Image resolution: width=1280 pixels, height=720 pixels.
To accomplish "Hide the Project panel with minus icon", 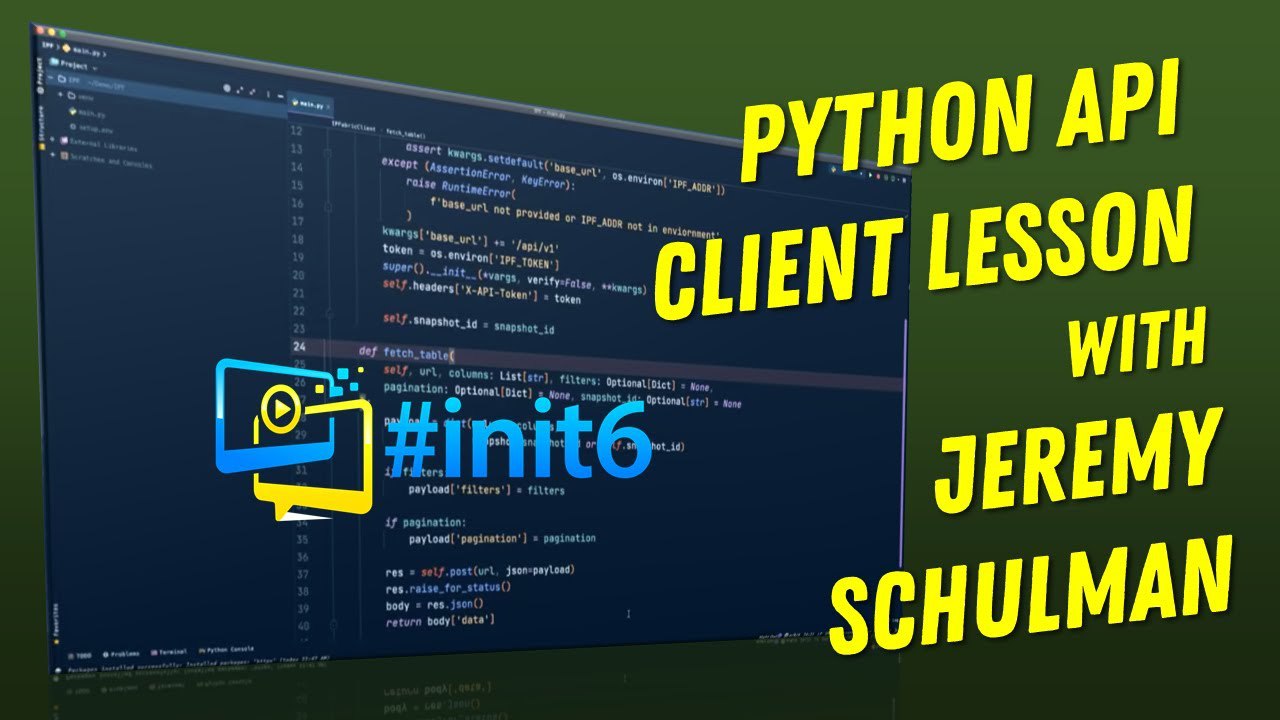I will pyautogui.click(x=280, y=96).
